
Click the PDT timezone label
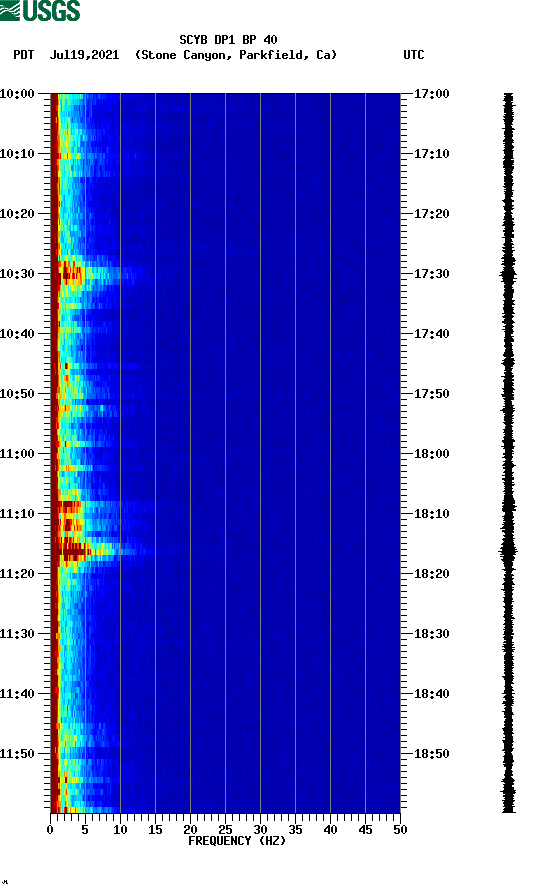coord(23,55)
